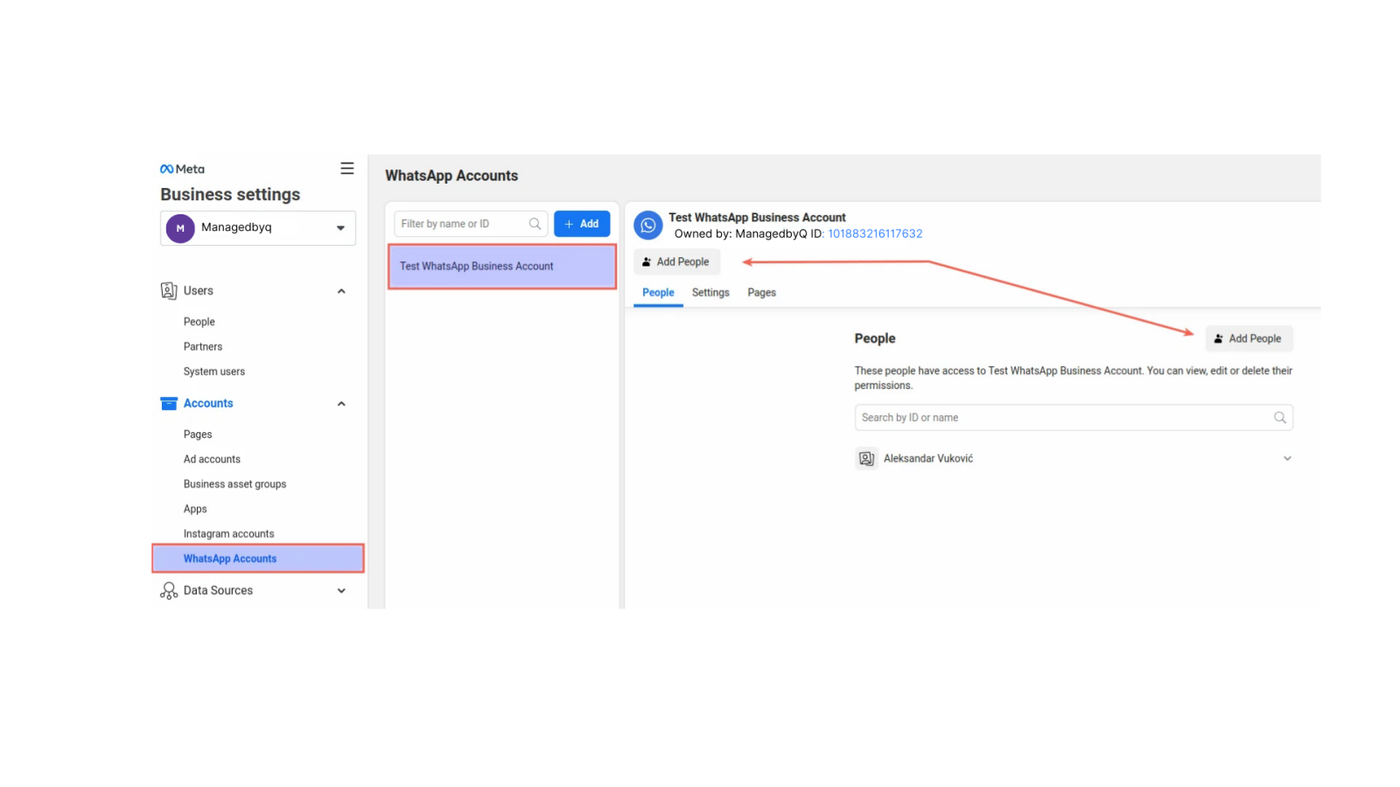Collapse the Users section
1400x787 pixels.
341,291
